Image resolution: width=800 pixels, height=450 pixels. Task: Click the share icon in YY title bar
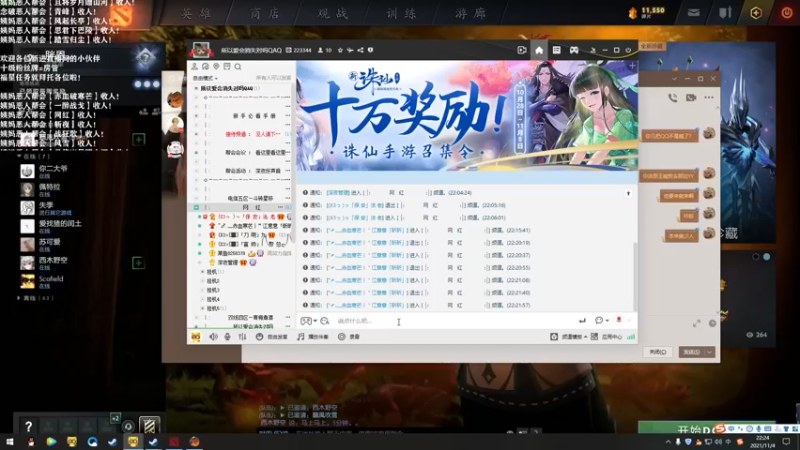tap(361, 50)
